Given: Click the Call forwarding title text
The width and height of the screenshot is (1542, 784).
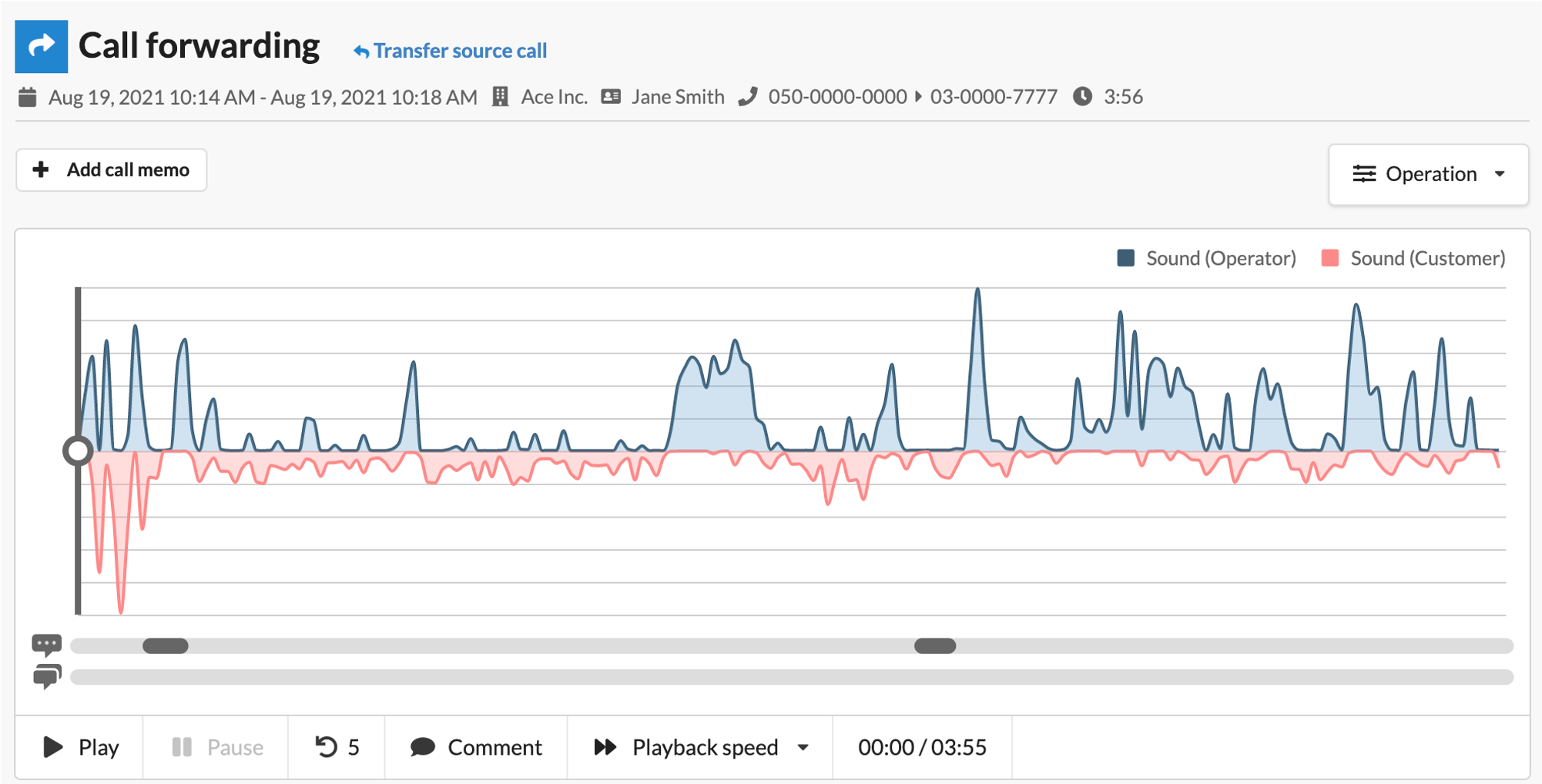Looking at the screenshot, I should [x=199, y=46].
